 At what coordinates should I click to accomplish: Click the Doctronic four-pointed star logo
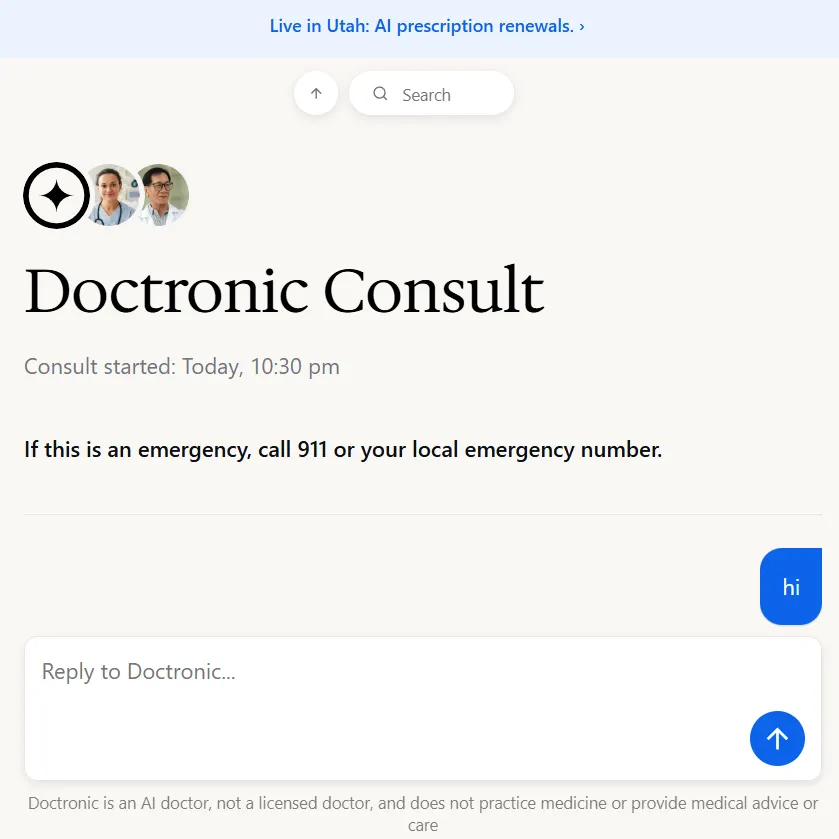click(56, 195)
